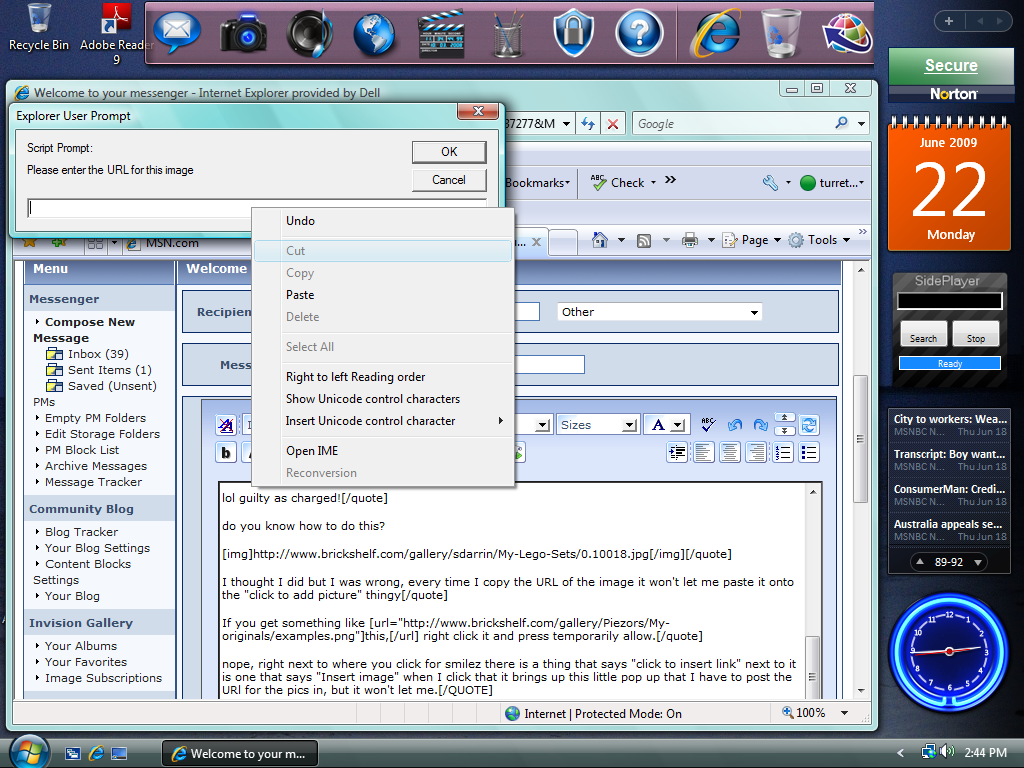1024x768 pixels.
Task: Open the Favorites star icon
Action: pos(29,242)
